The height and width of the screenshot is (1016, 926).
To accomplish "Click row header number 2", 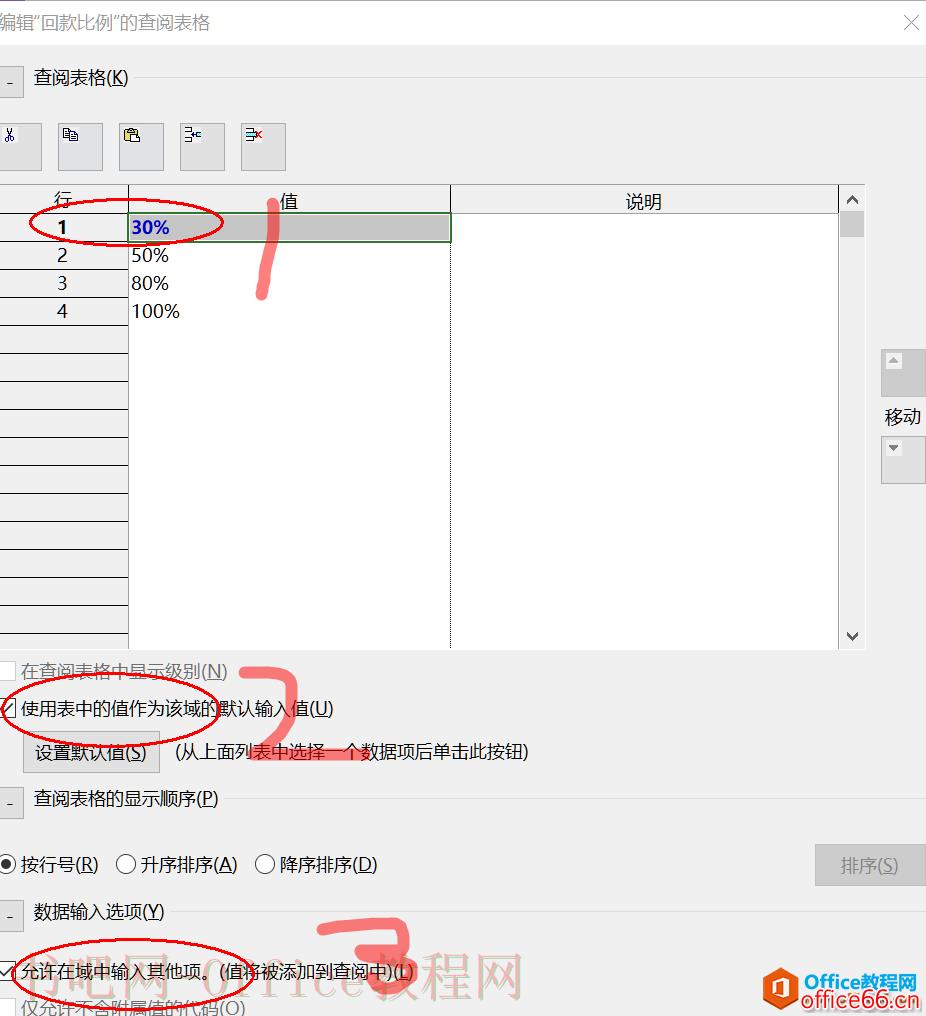I will (63, 255).
